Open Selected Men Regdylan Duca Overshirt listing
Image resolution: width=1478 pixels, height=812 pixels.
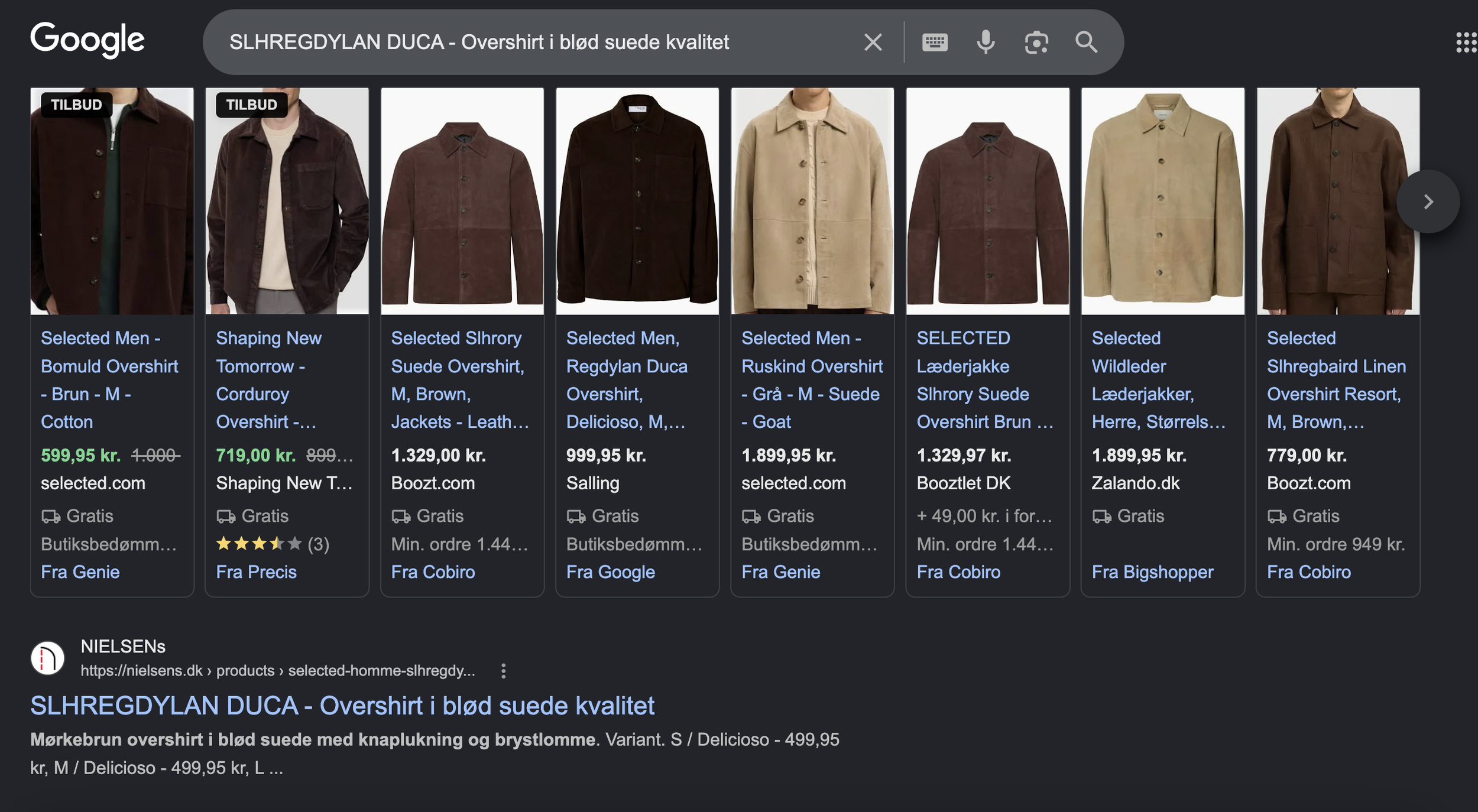tap(627, 379)
